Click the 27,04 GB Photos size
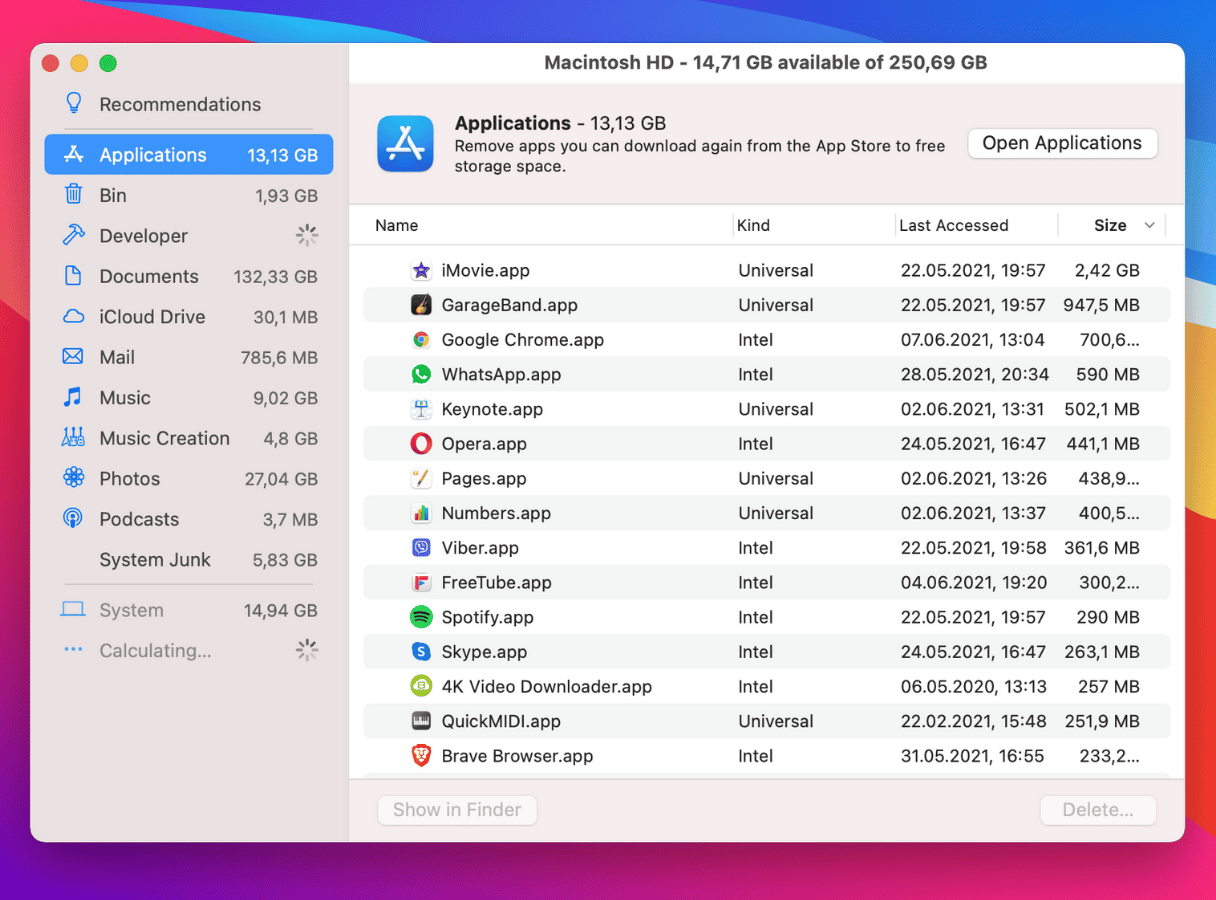This screenshot has height=900, width=1216. tap(281, 479)
